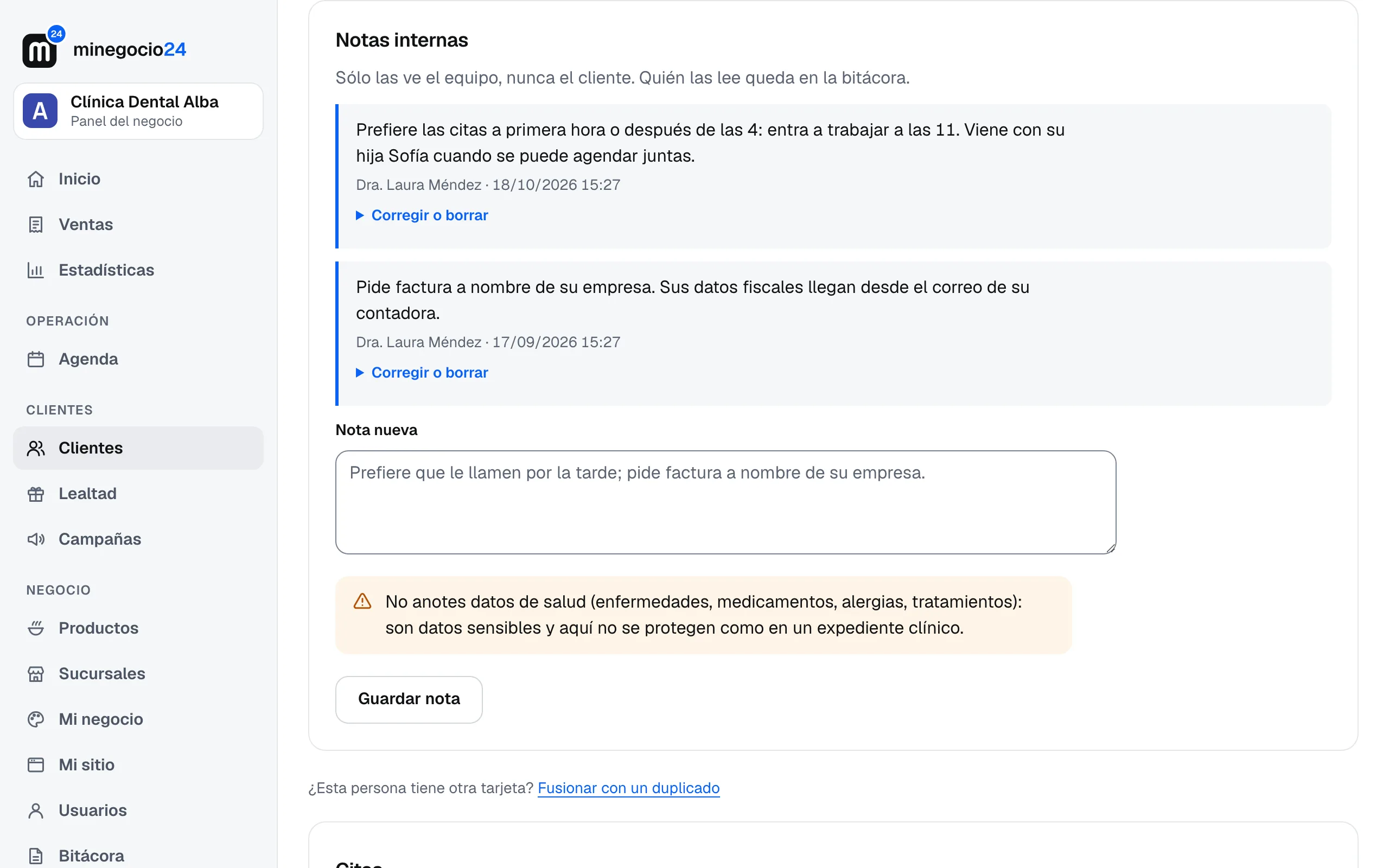Click the Inicio house icon
This screenshot has height=868, width=1389.
click(x=36, y=179)
